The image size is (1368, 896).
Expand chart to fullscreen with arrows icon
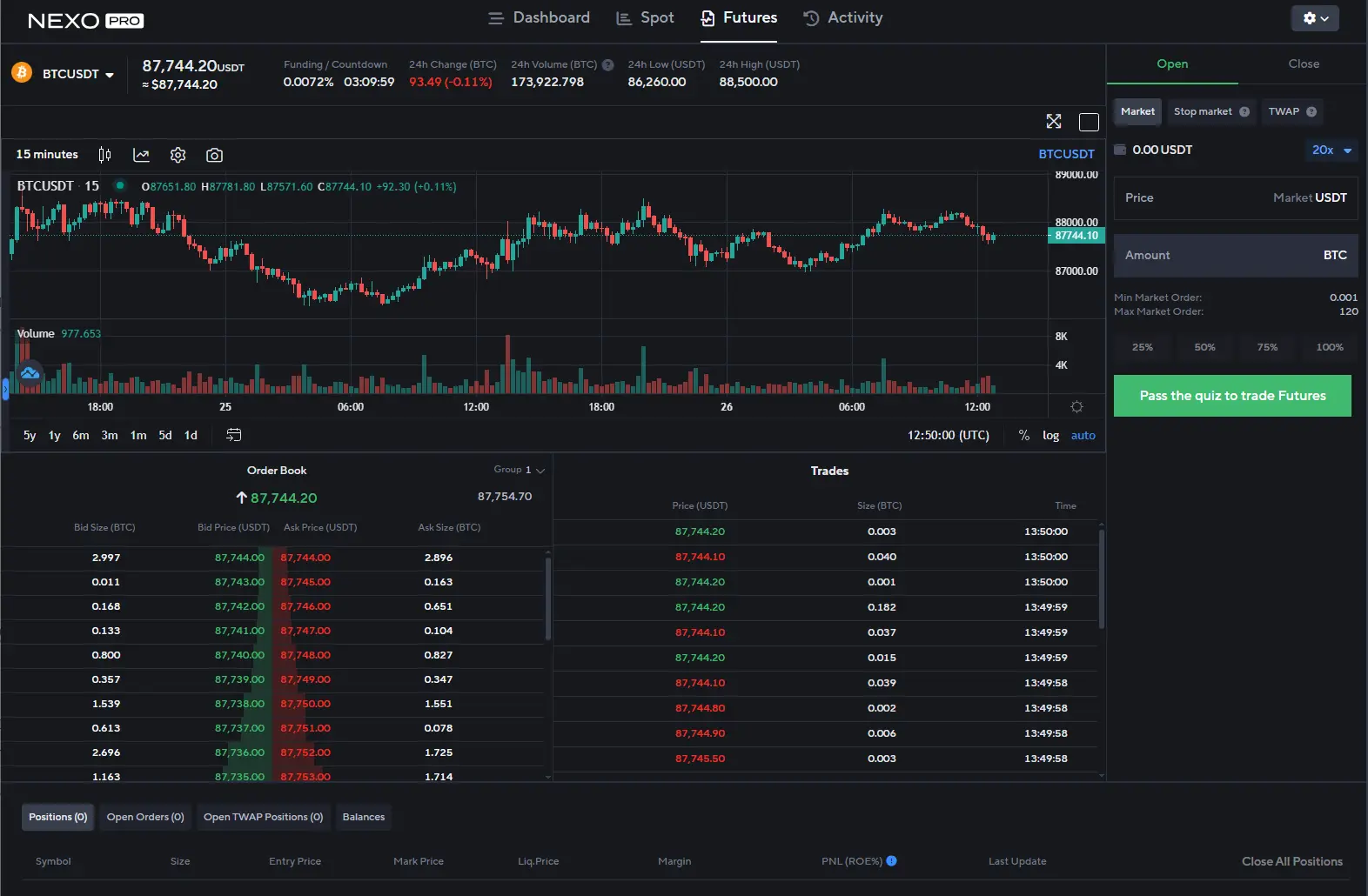click(x=1054, y=121)
